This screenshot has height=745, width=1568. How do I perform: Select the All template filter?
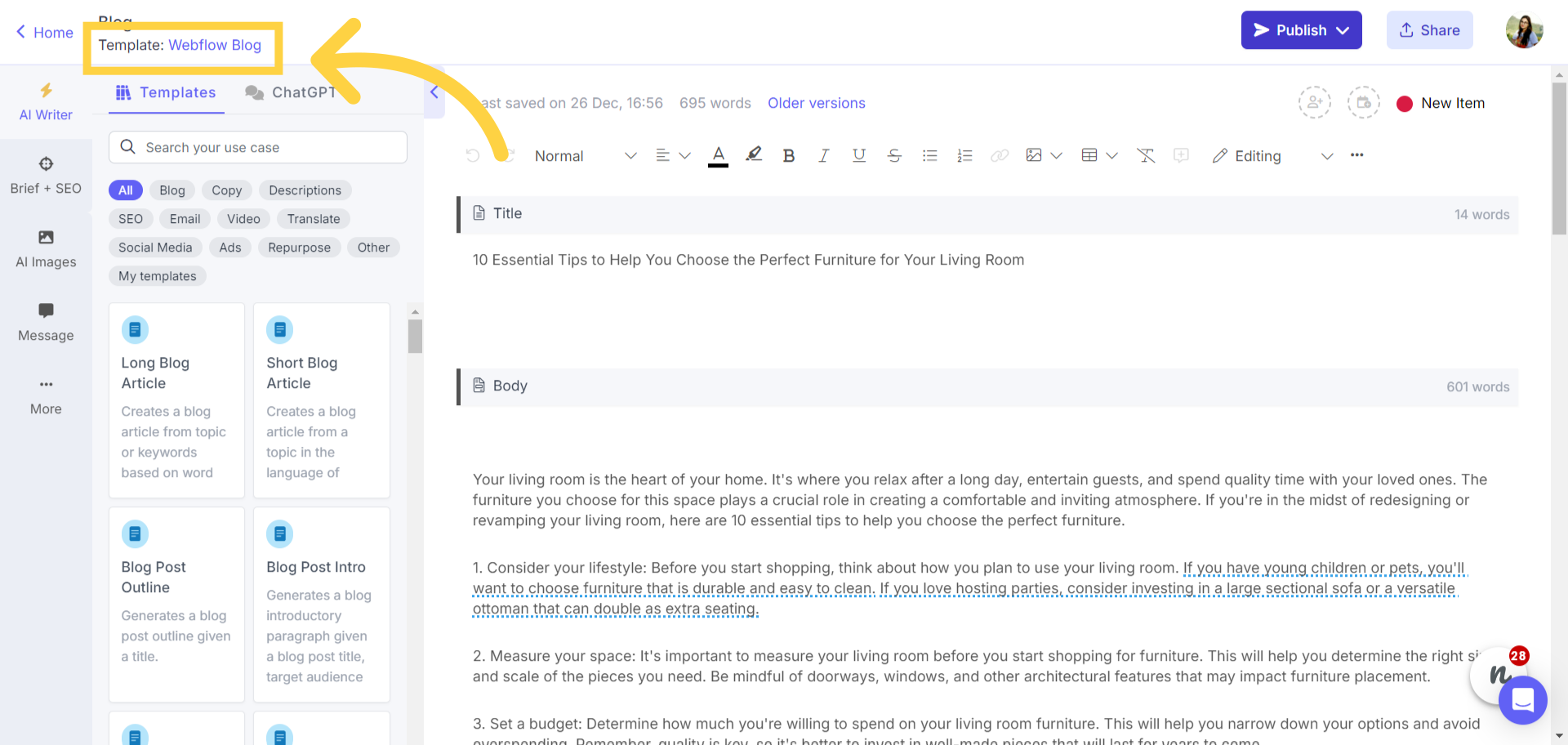125,190
